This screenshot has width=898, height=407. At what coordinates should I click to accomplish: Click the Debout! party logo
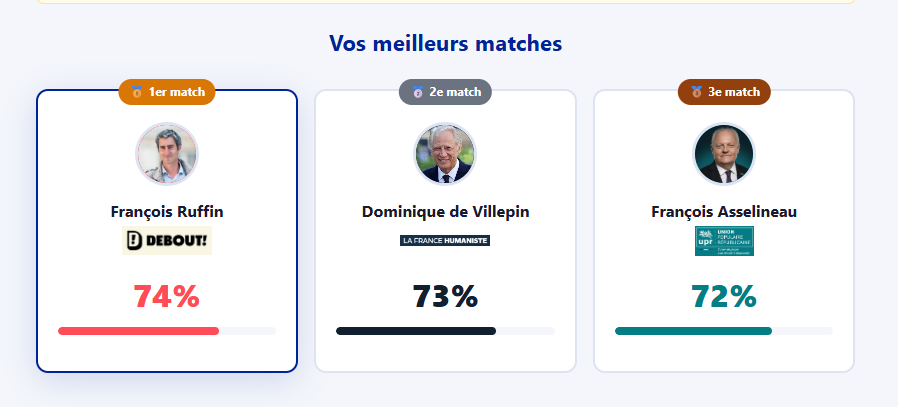(167, 241)
